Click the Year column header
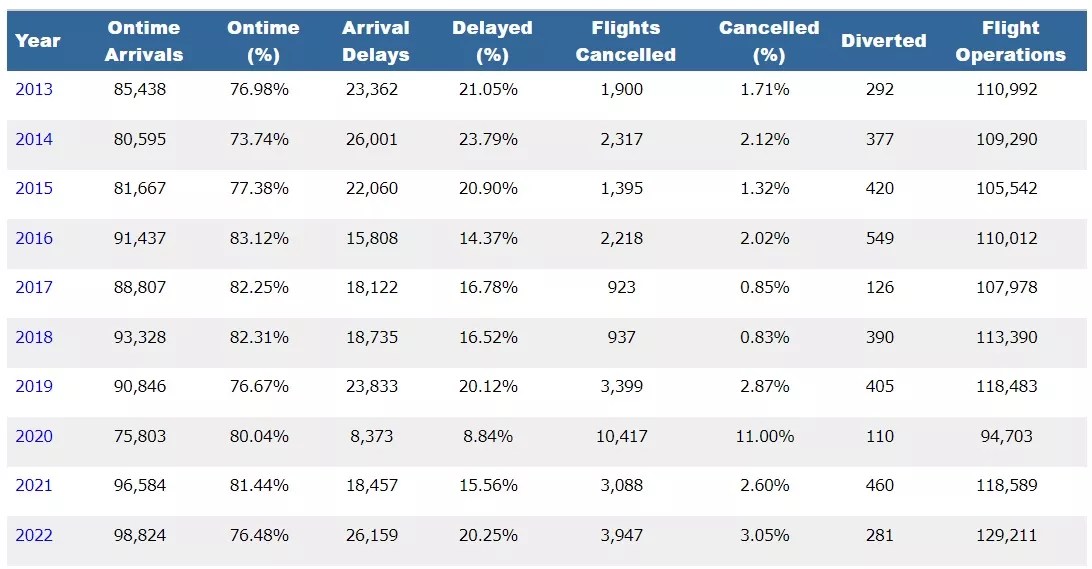Screen dimensions: 1092x569 pos(38,41)
